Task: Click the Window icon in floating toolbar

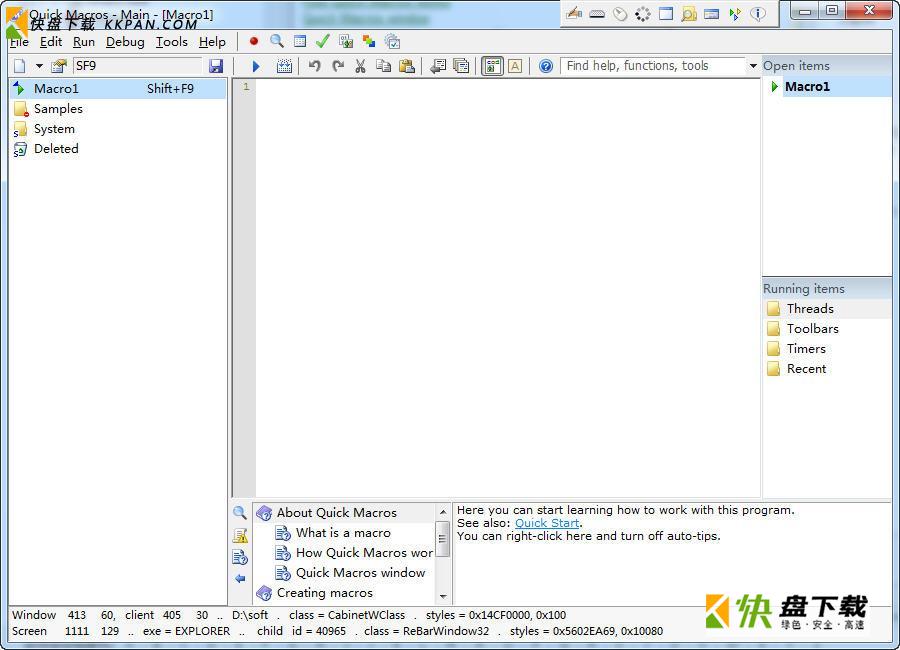Action: tap(666, 13)
